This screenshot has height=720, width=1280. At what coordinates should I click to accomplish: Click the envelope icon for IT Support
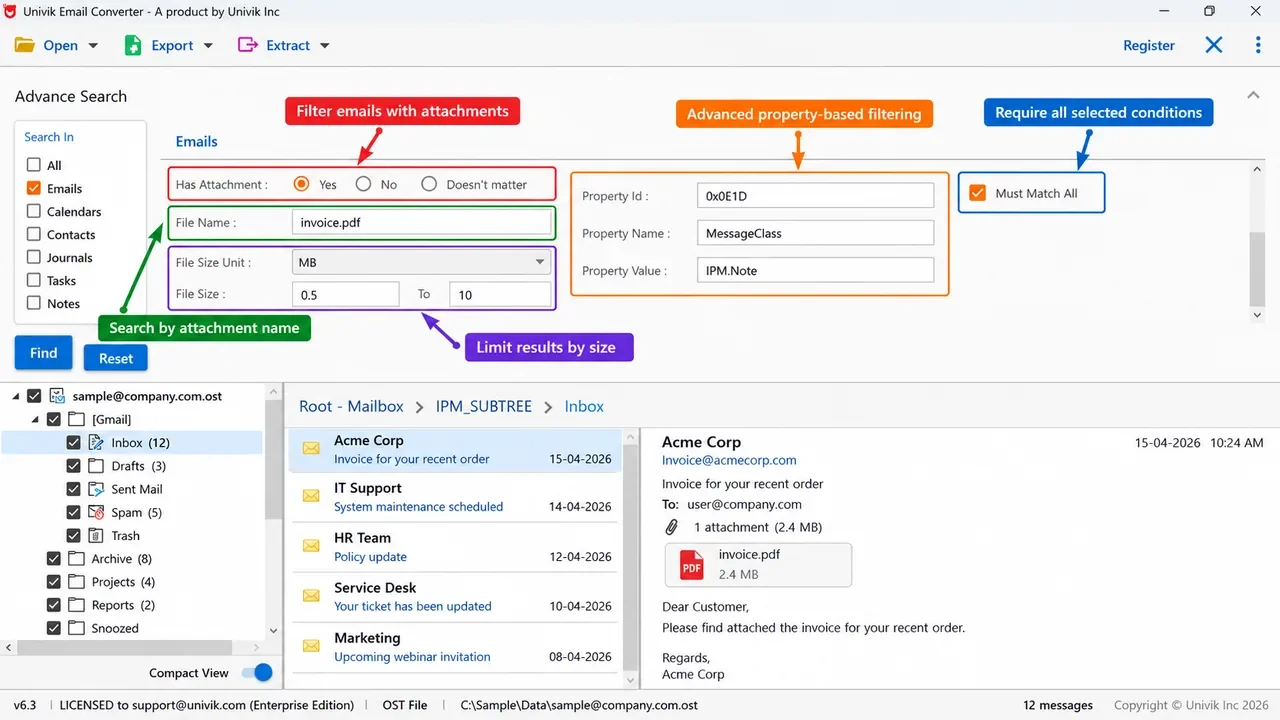(x=312, y=497)
